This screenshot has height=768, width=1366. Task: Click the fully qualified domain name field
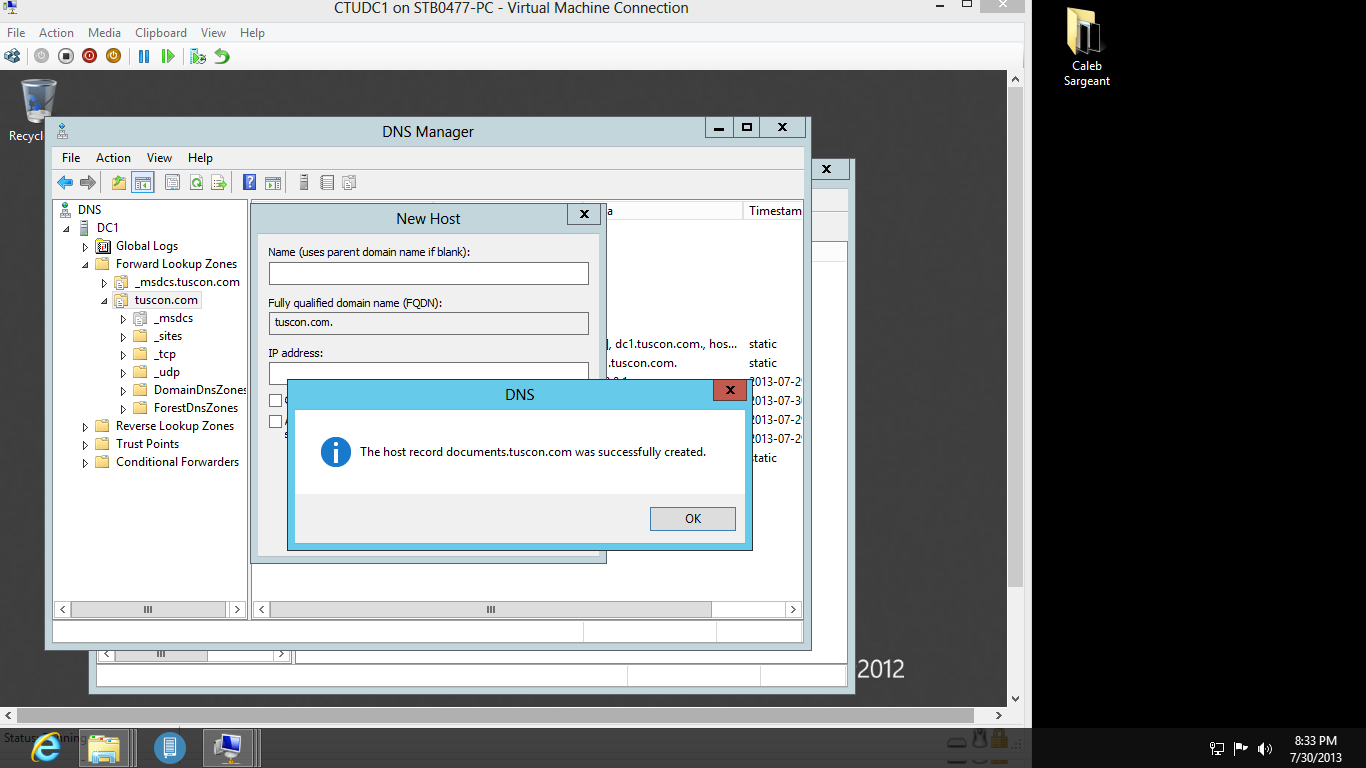(428, 323)
